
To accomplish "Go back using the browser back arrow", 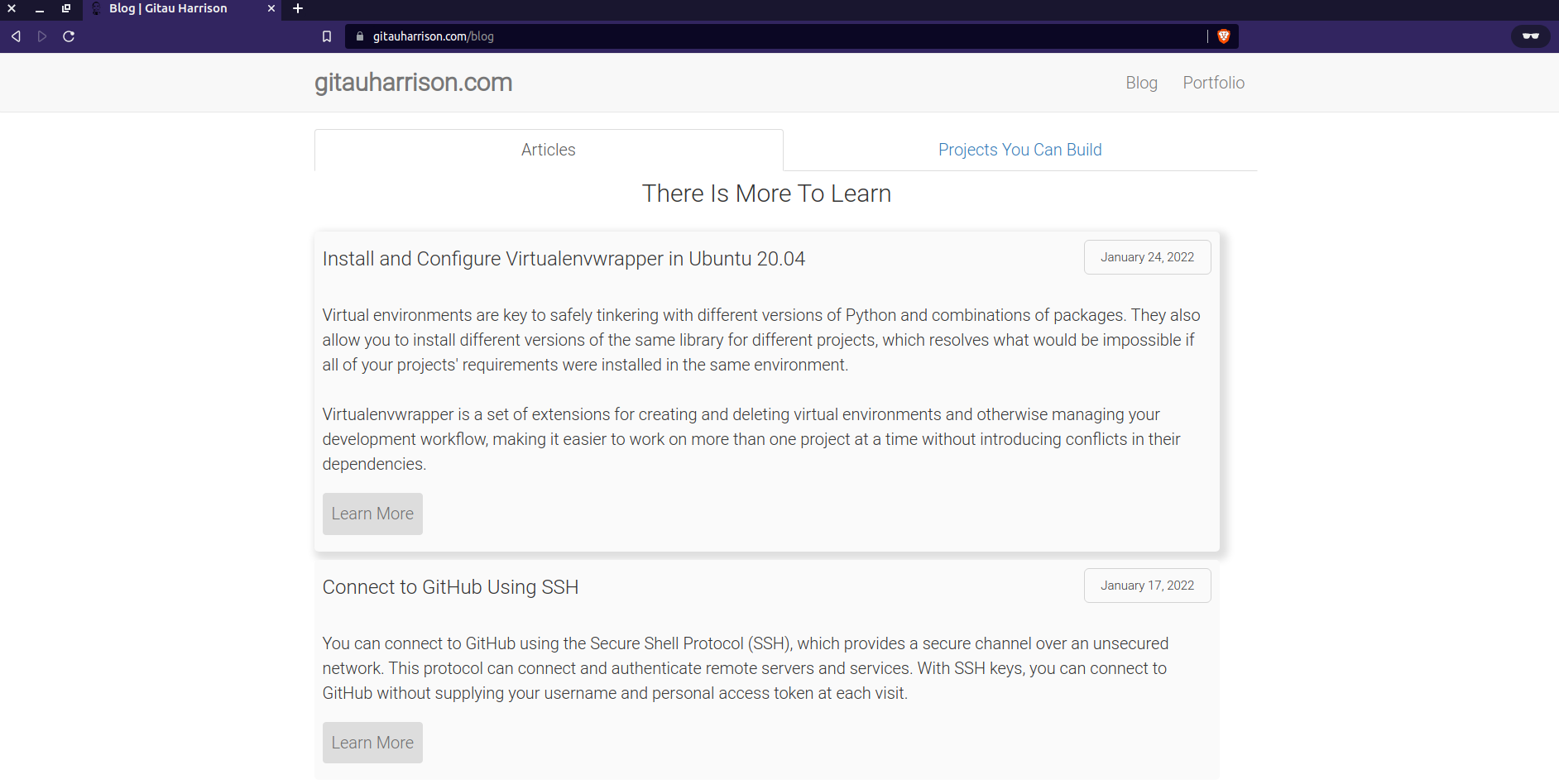I will coord(16,36).
